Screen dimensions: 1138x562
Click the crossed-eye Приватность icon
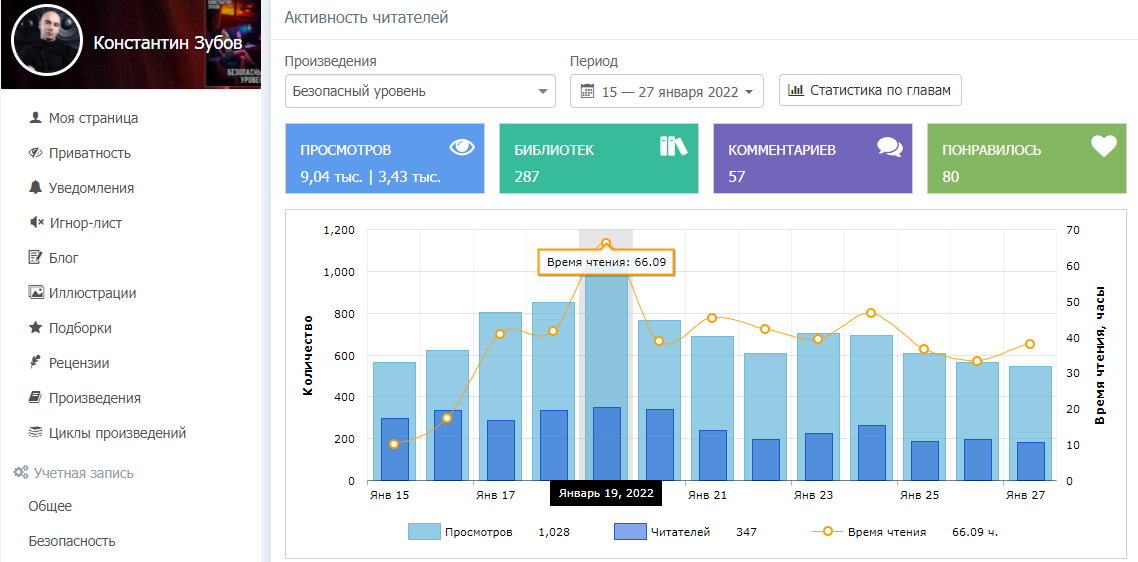36,153
